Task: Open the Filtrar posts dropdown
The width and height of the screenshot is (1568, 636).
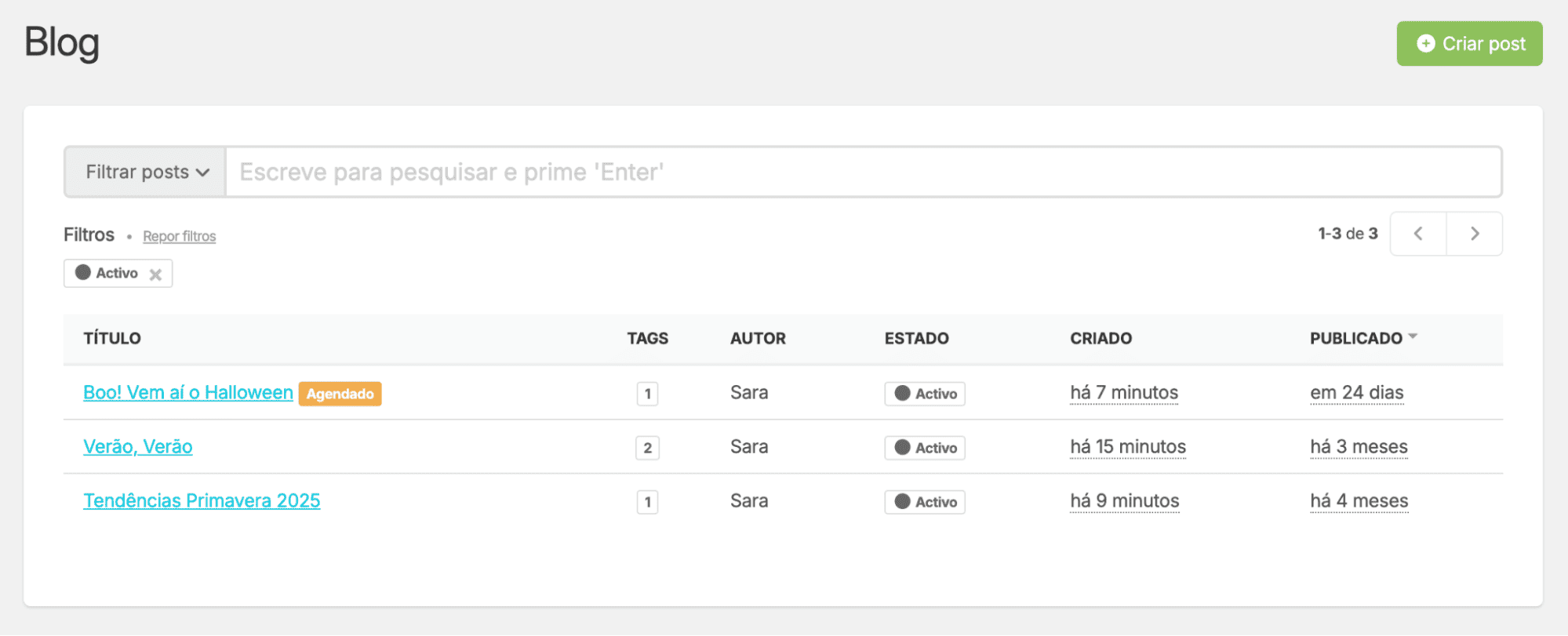Action: point(146,172)
